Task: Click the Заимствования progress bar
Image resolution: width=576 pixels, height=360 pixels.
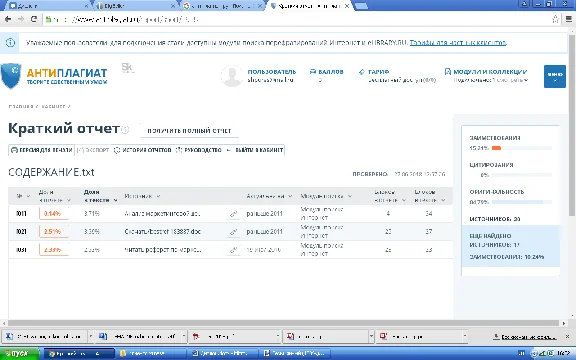Action: [522, 148]
